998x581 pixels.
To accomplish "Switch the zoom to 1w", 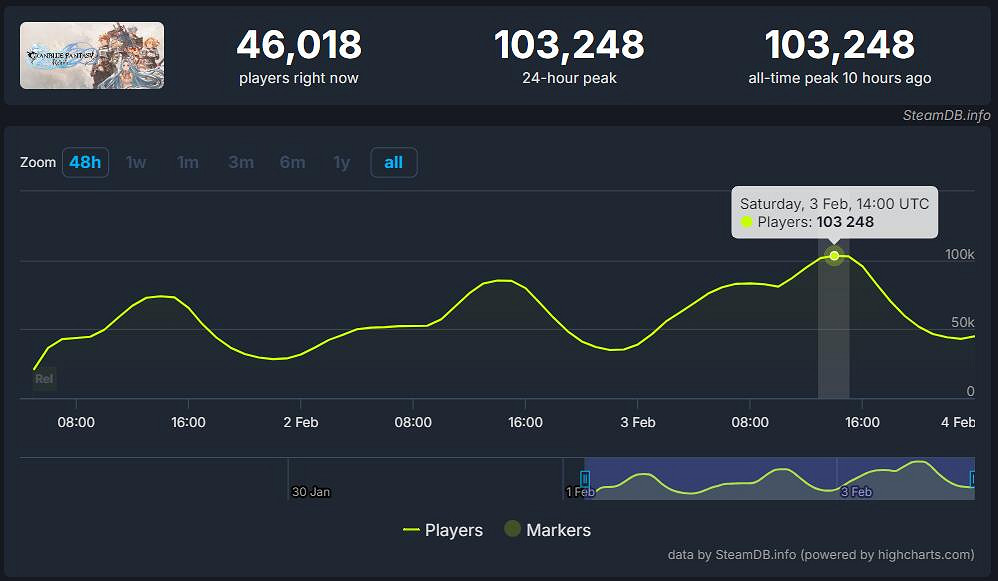I will tap(136, 162).
